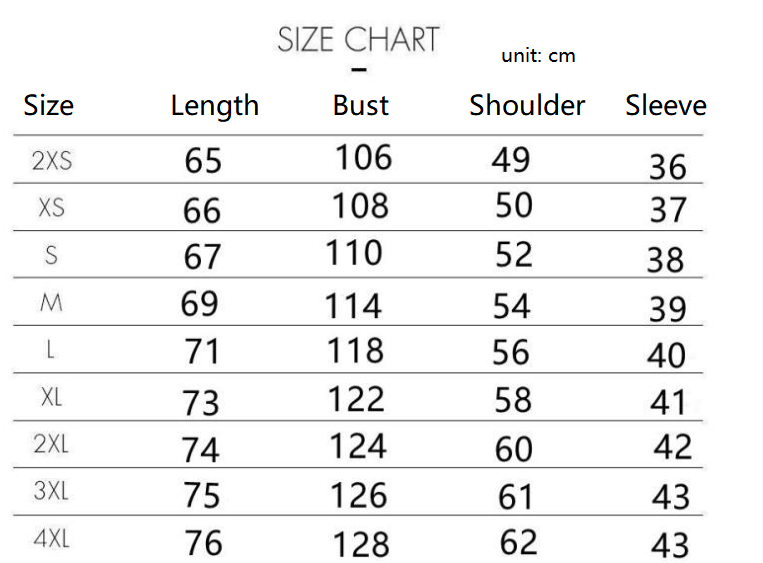
Task: Click the Shoulder column header
Action: click(x=527, y=105)
